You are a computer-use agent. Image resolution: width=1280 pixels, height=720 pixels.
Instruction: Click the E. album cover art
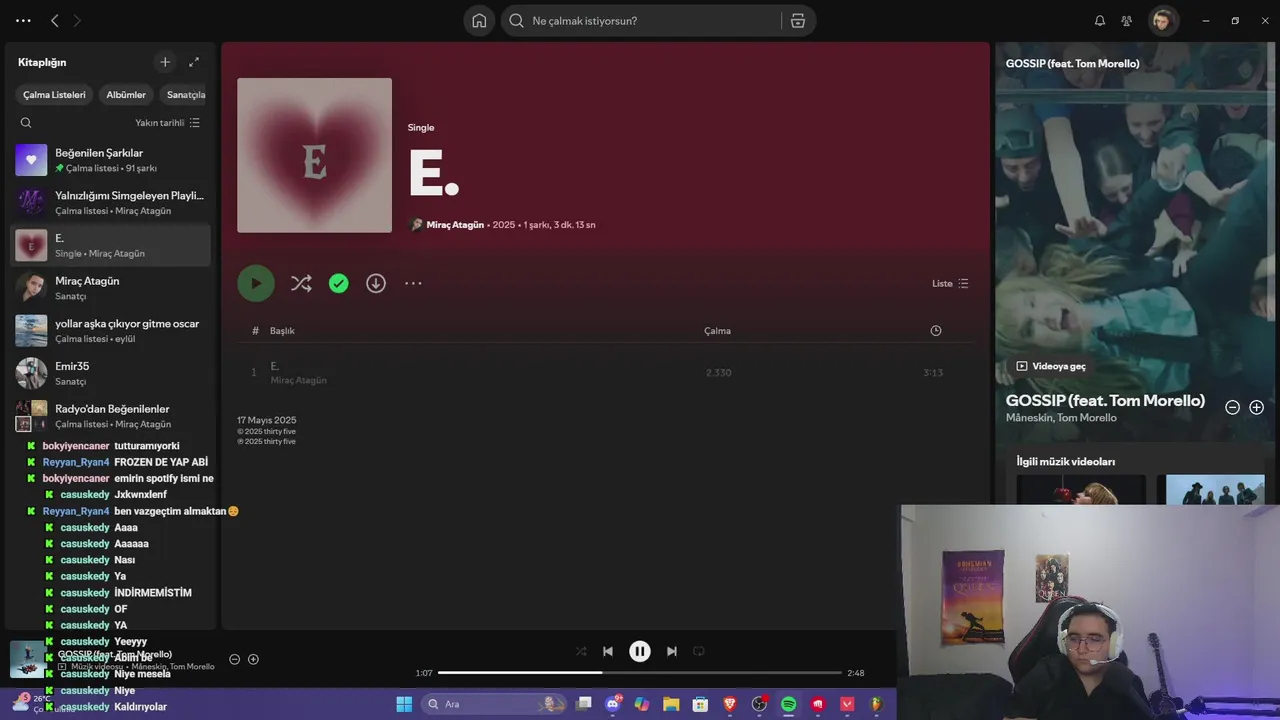click(314, 155)
